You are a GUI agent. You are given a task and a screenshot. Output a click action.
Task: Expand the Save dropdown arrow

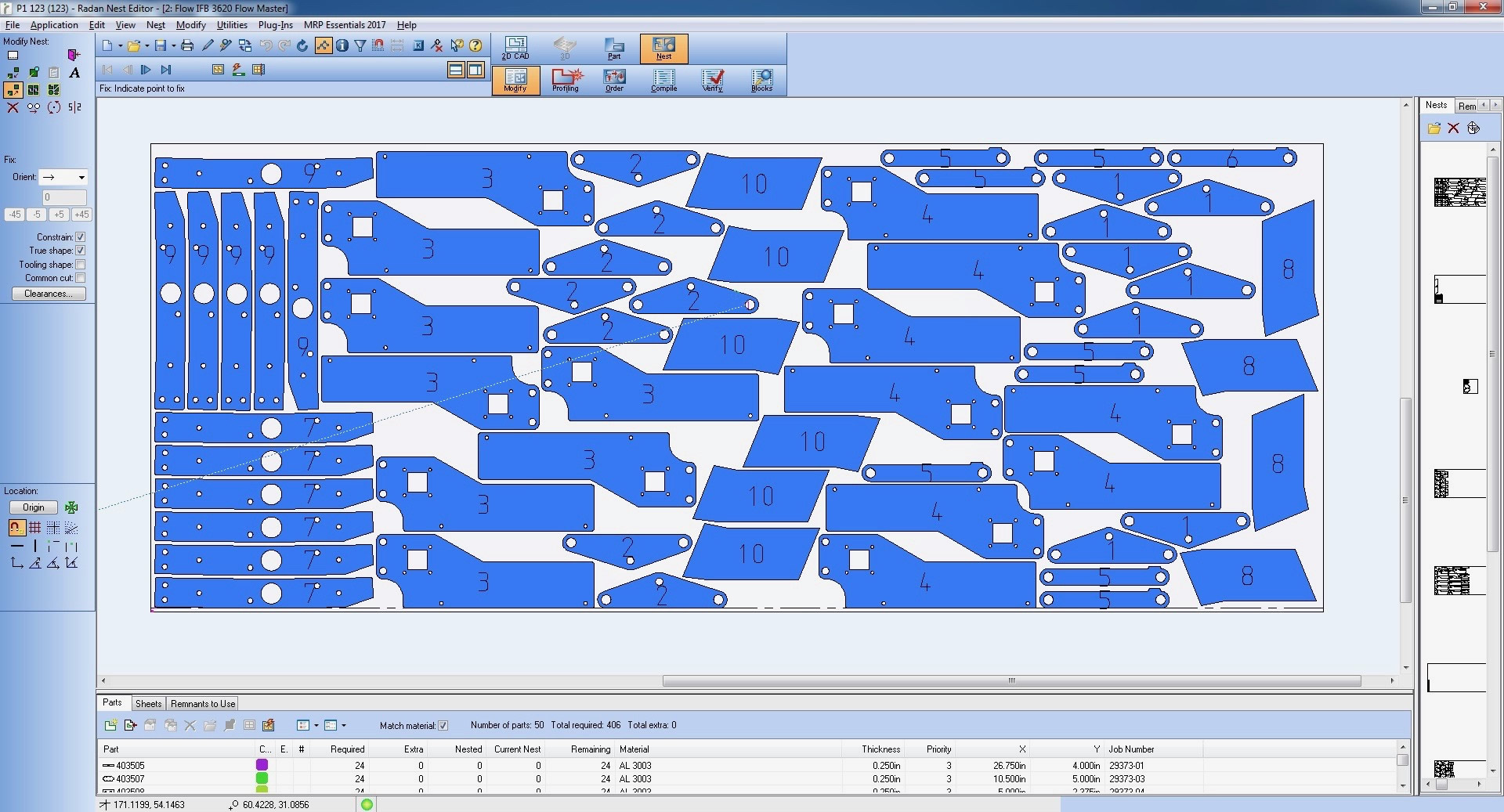[173, 45]
